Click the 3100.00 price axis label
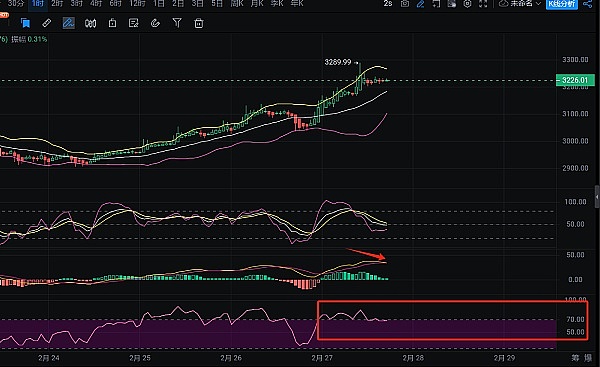Image resolution: width=600 pixels, height=367 pixels. click(575, 114)
